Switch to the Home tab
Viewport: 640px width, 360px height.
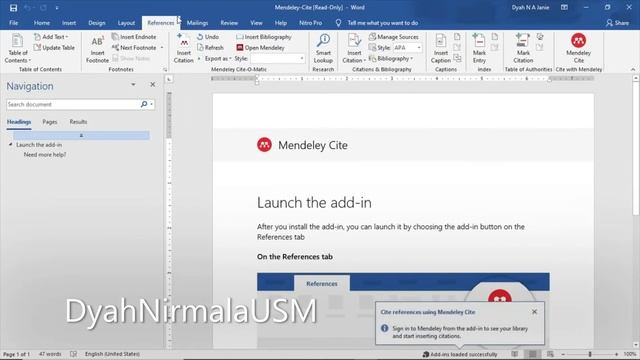42,23
